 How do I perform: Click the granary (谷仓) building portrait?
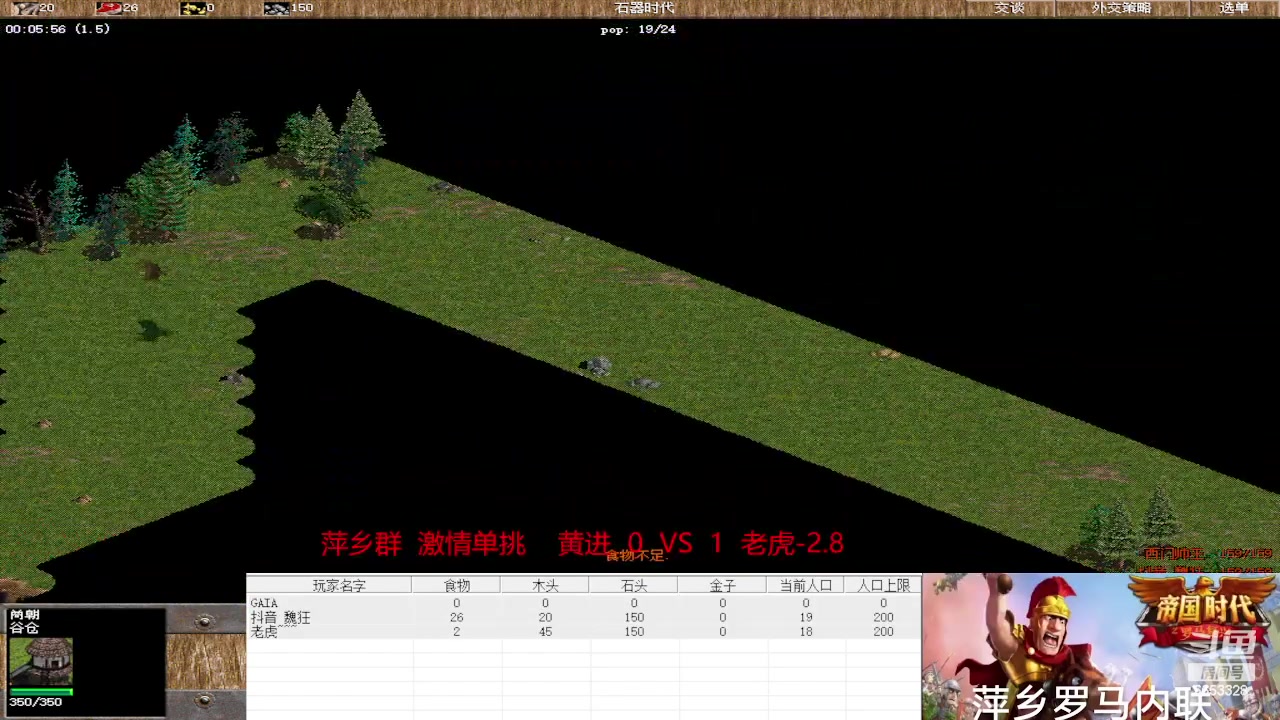[x=41, y=661]
